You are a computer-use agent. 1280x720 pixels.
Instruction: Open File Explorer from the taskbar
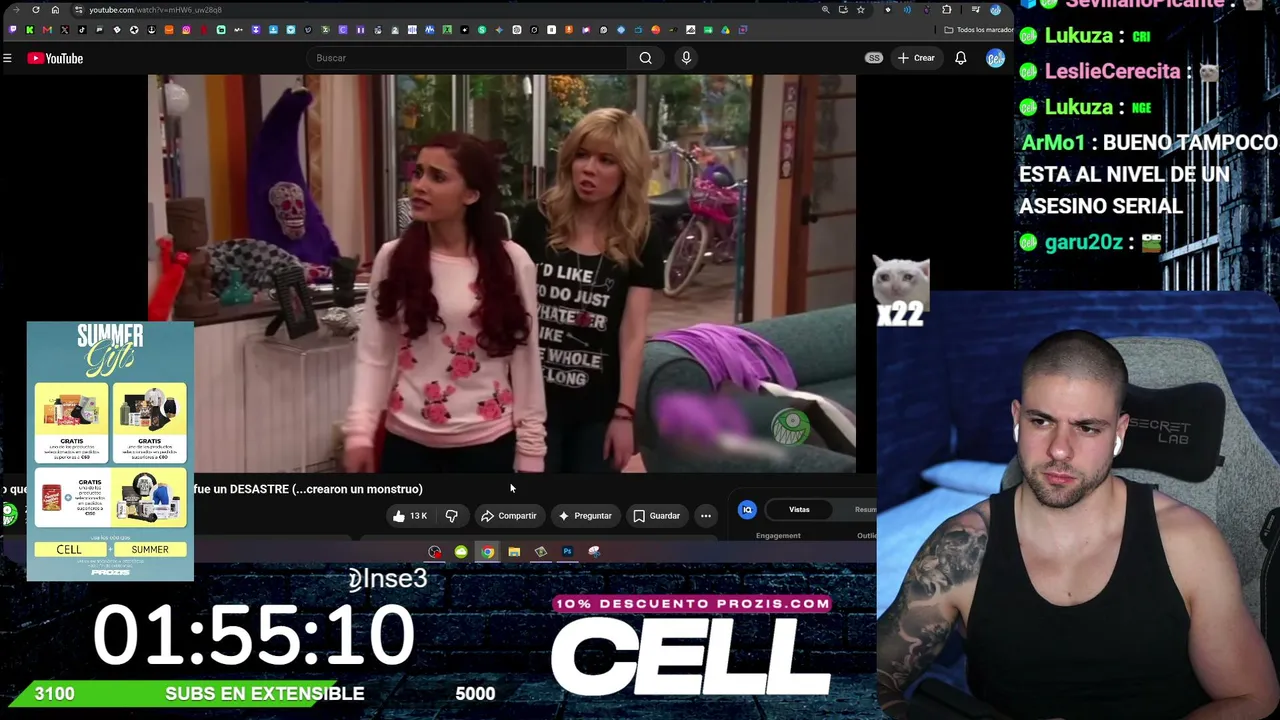click(x=514, y=552)
